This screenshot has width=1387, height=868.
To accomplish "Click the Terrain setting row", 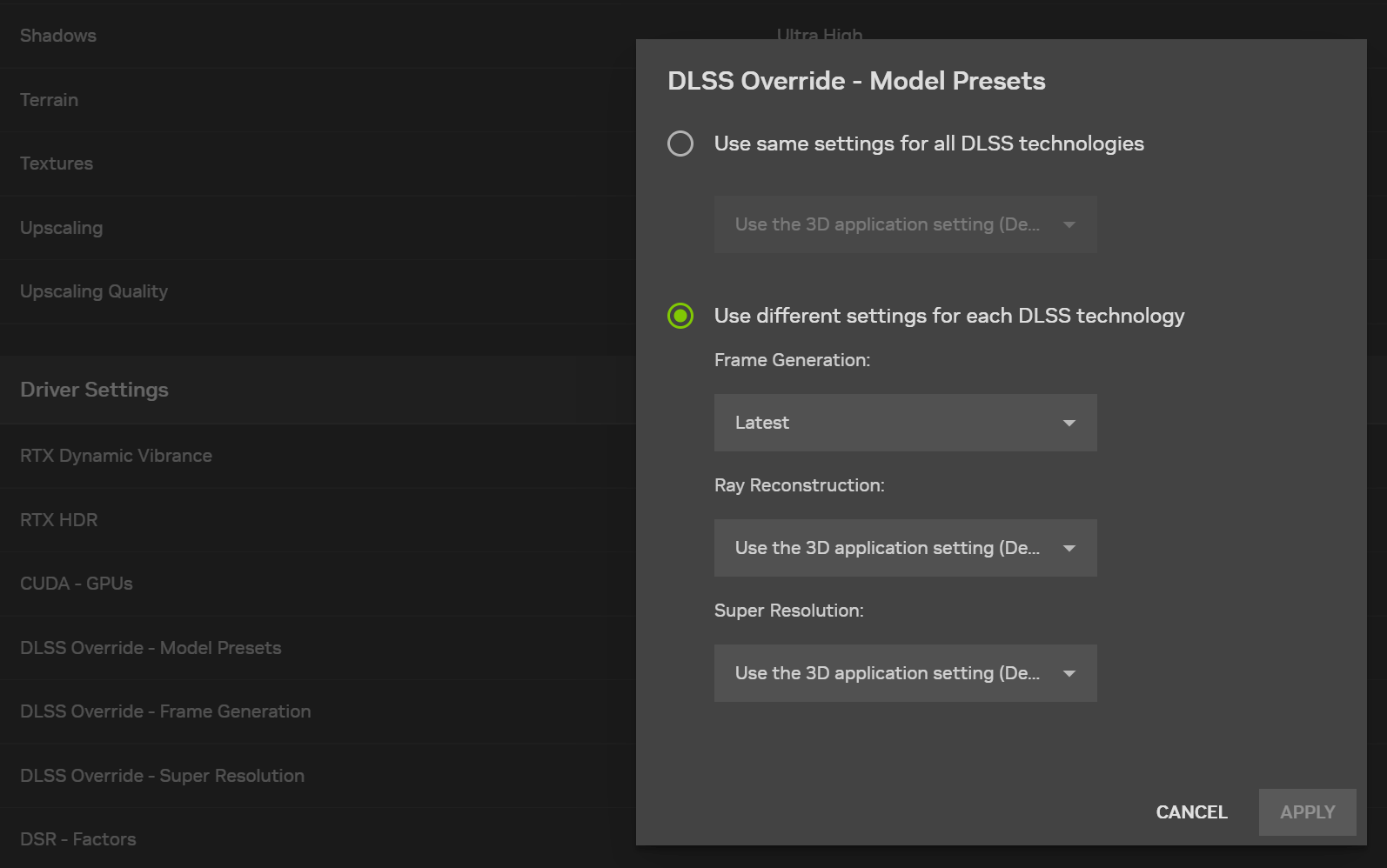I will (x=50, y=100).
